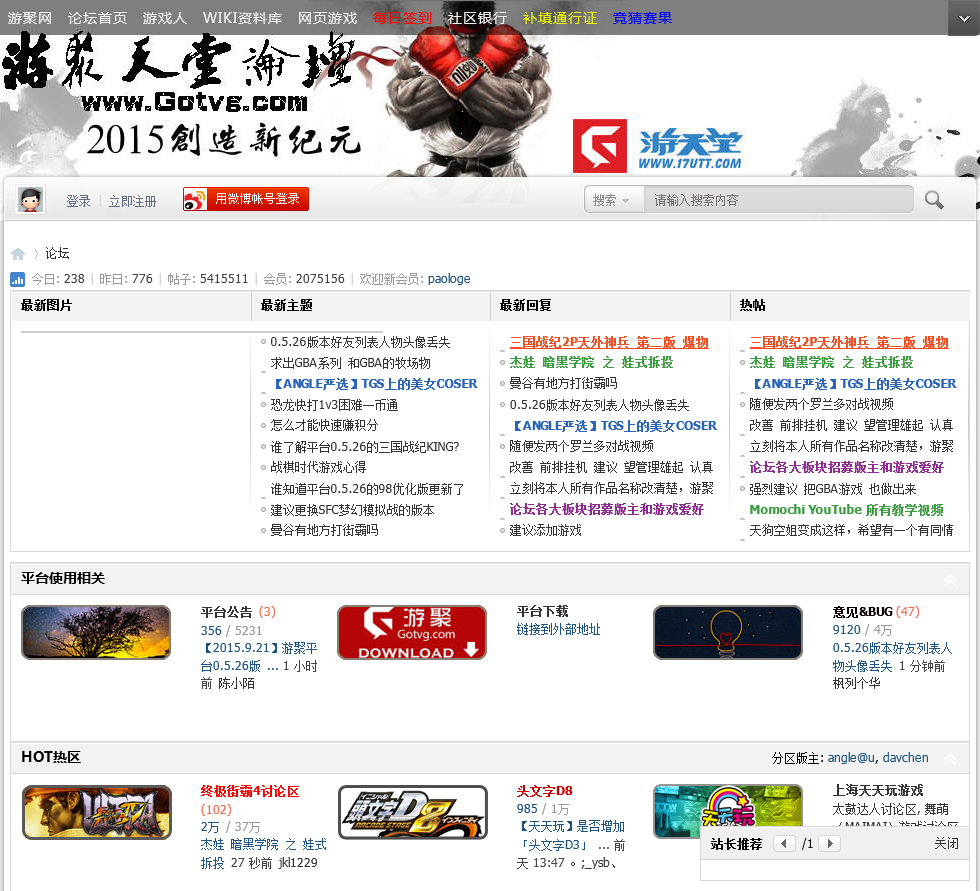Screen dimensions: 980x891
Task: Select the 最新主题 column header
Action: click(x=286, y=306)
